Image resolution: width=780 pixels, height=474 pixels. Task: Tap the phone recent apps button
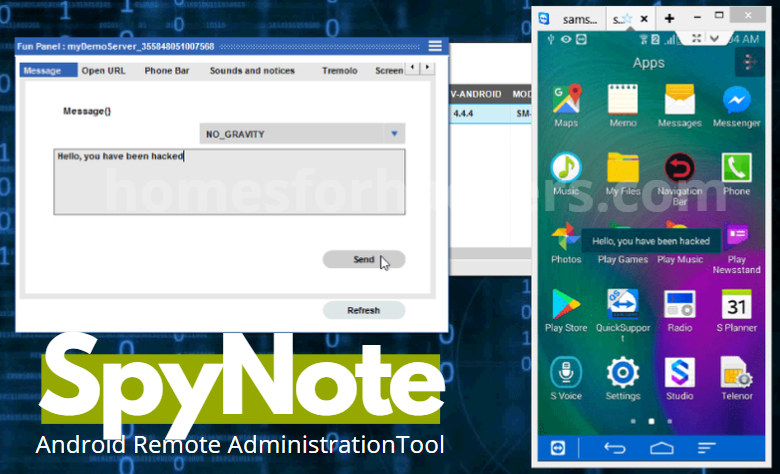[706, 448]
